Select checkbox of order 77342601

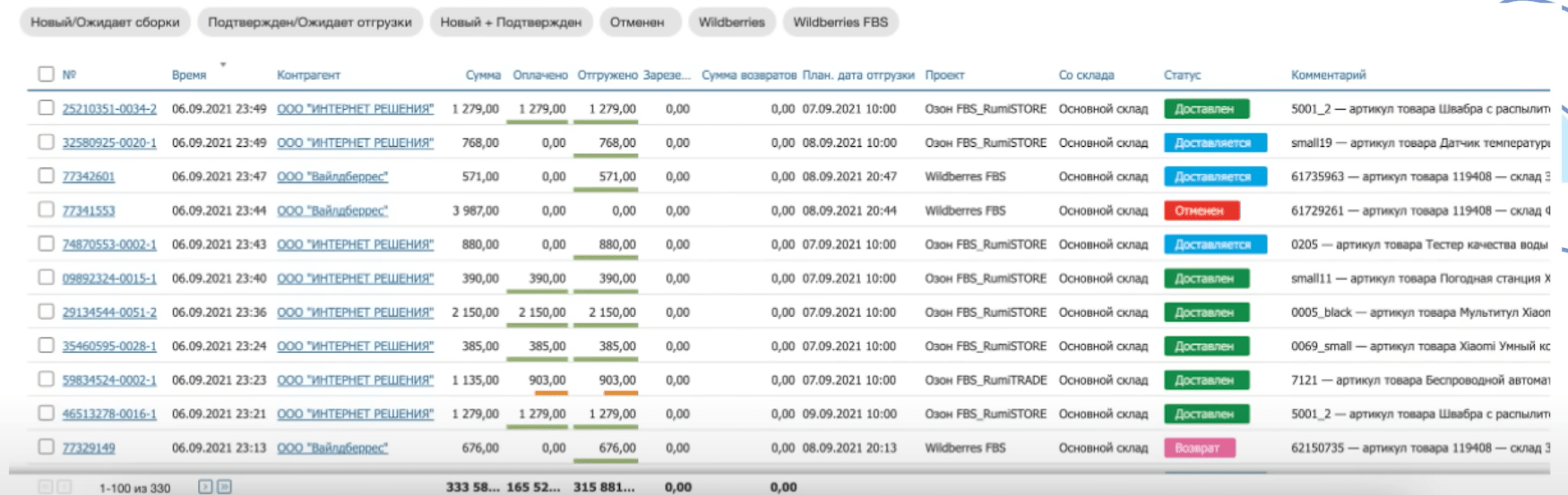click(47, 175)
